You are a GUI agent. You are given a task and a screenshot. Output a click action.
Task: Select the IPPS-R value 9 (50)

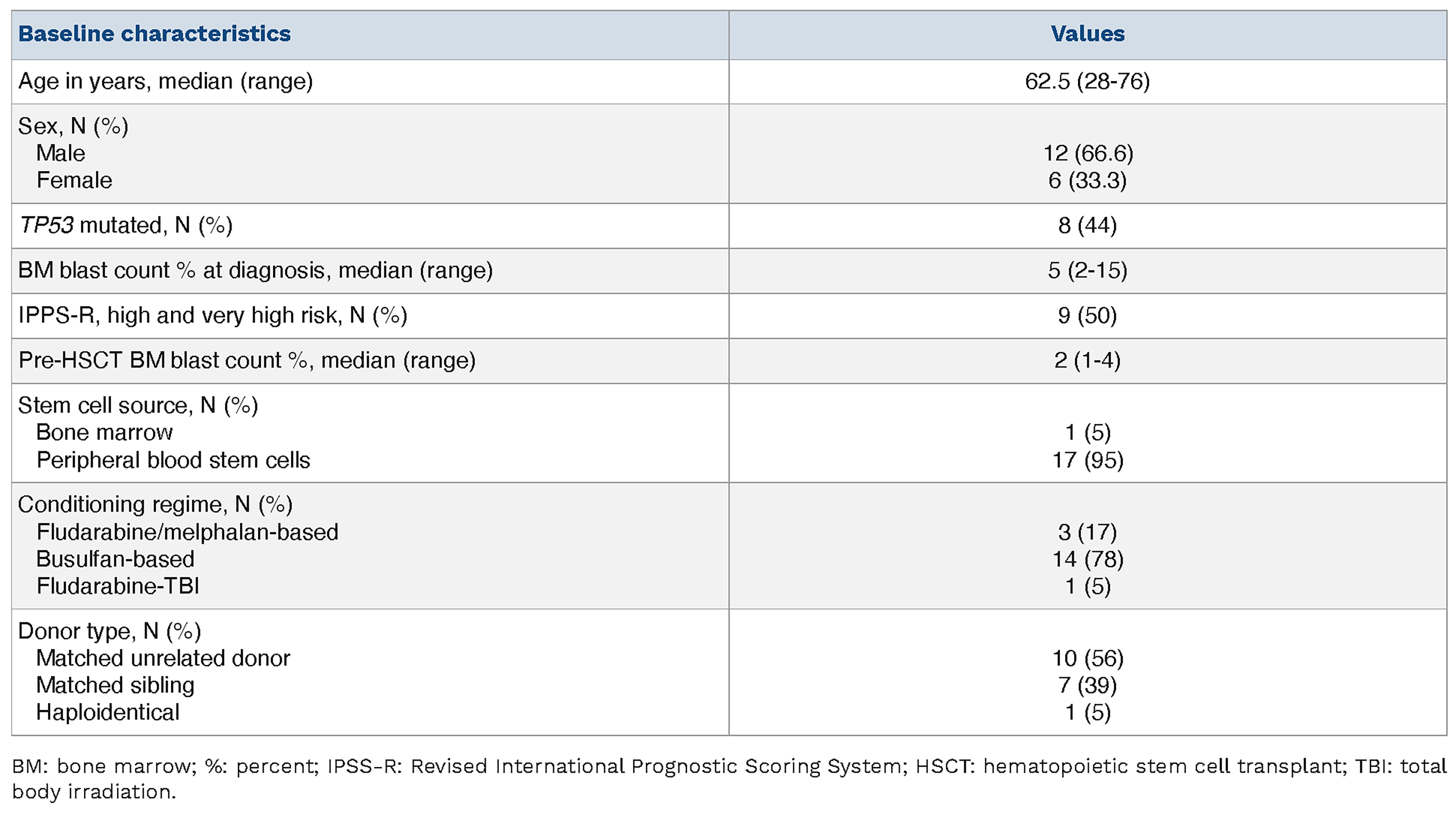(1087, 316)
